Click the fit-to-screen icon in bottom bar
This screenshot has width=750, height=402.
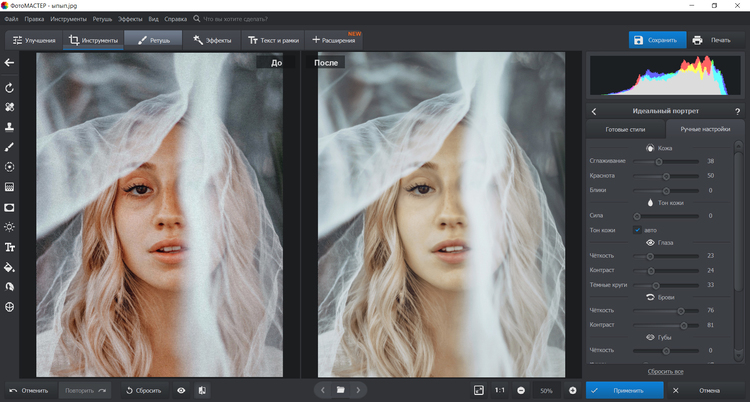click(x=479, y=389)
